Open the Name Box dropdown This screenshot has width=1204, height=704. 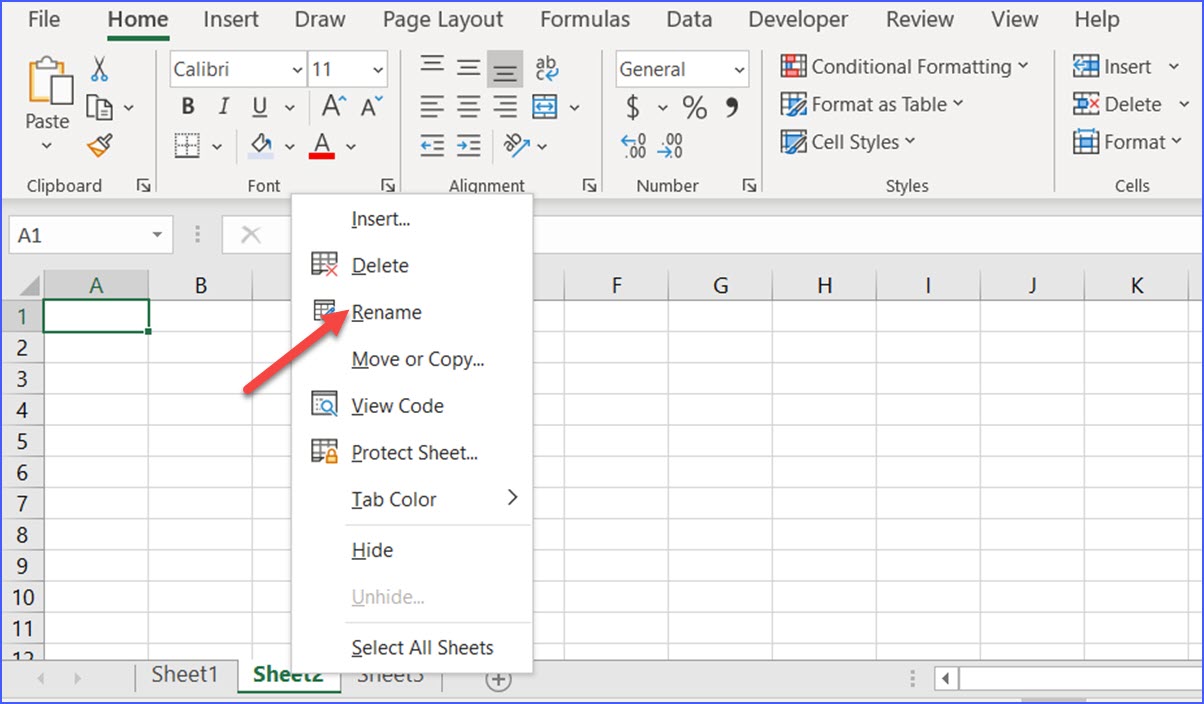(x=157, y=235)
